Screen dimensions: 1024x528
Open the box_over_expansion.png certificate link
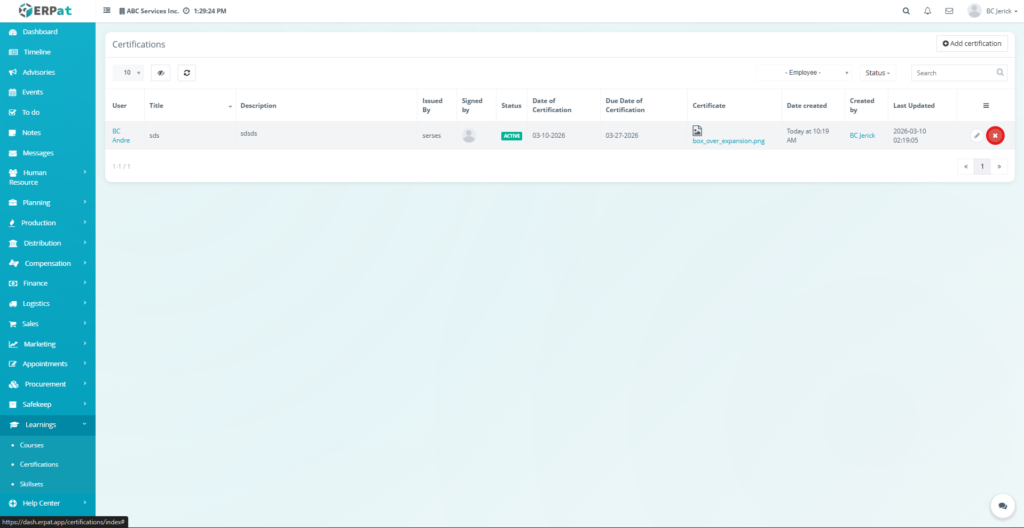(x=728, y=142)
